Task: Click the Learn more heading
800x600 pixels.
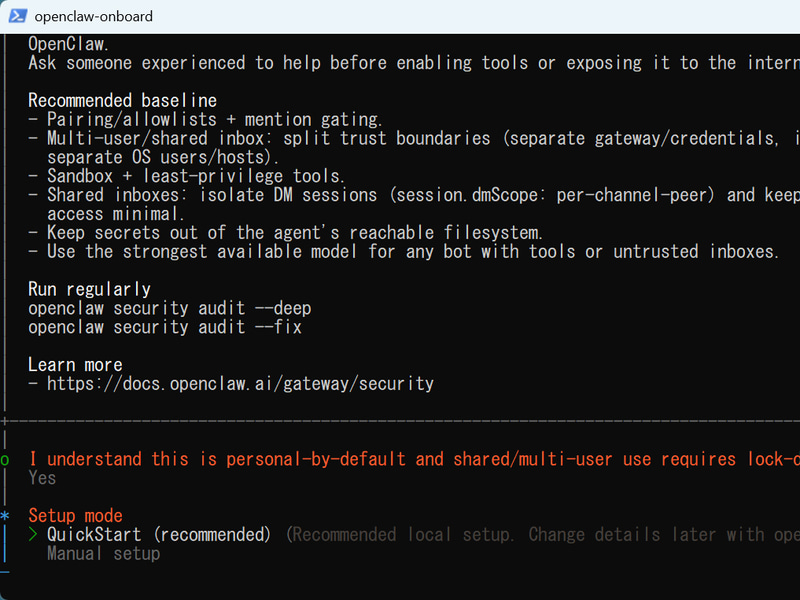Action: (76, 365)
